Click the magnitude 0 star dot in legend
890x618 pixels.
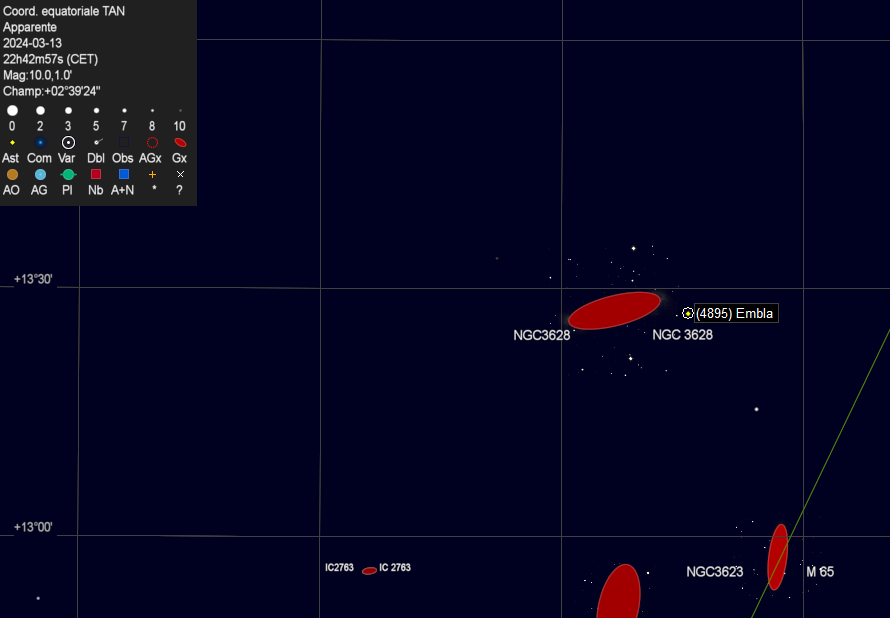tap(12, 110)
